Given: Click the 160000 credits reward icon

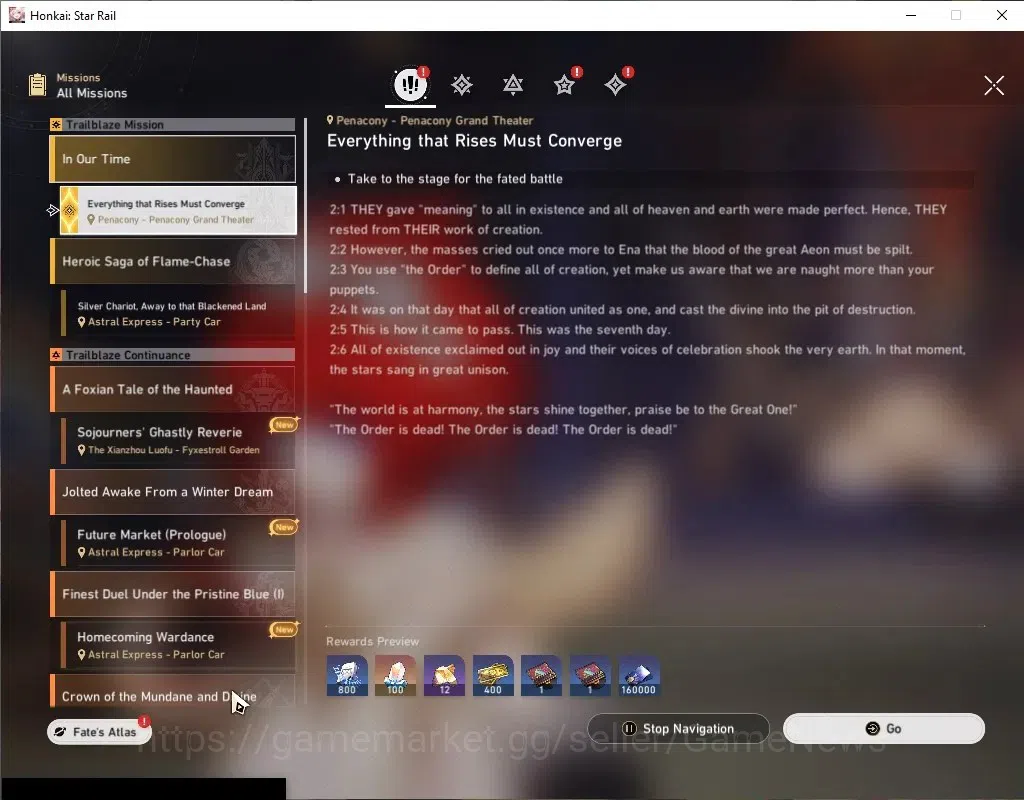Looking at the screenshot, I should coord(639,675).
